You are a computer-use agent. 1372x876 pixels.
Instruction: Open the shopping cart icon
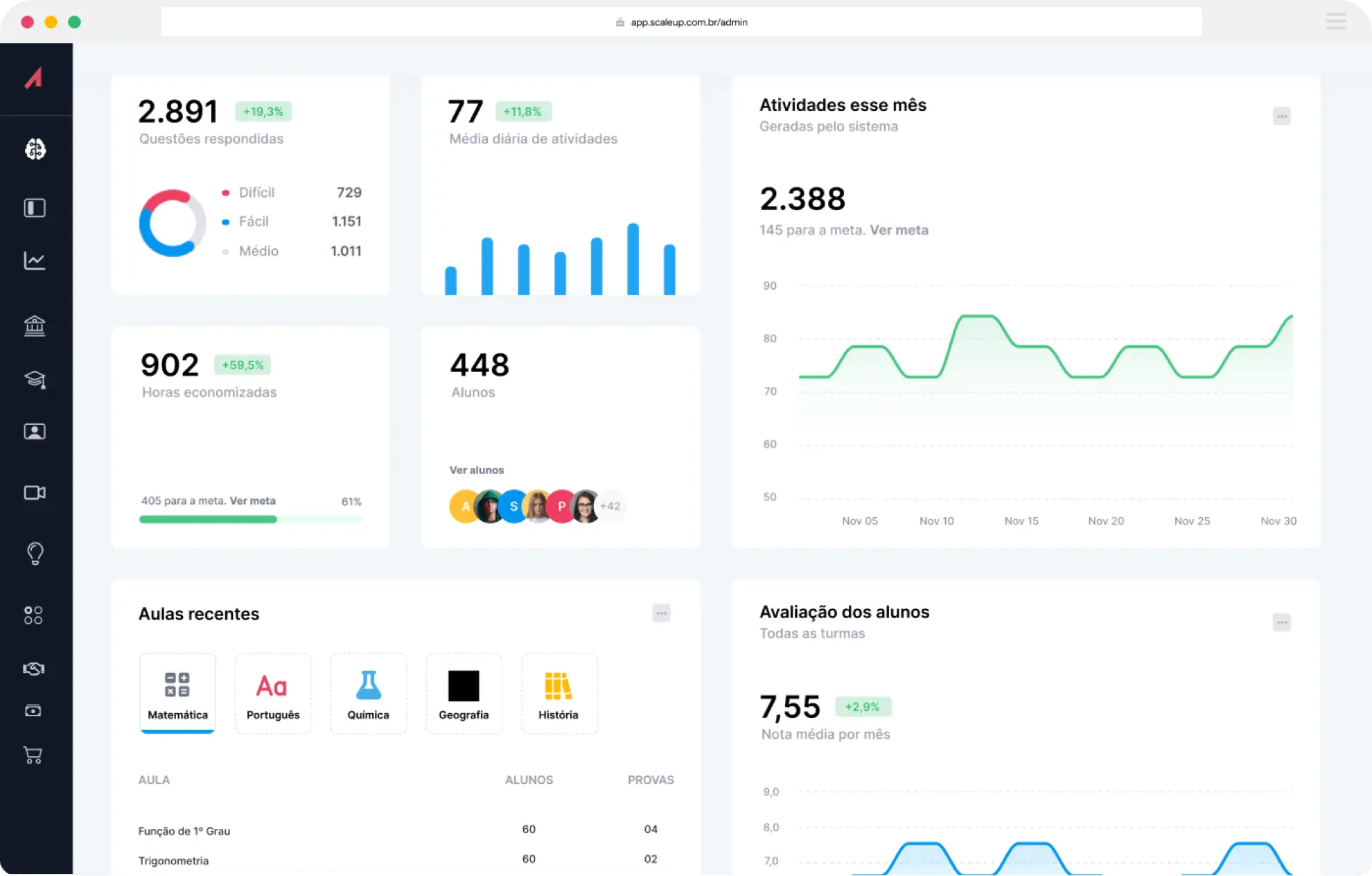point(33,755)
